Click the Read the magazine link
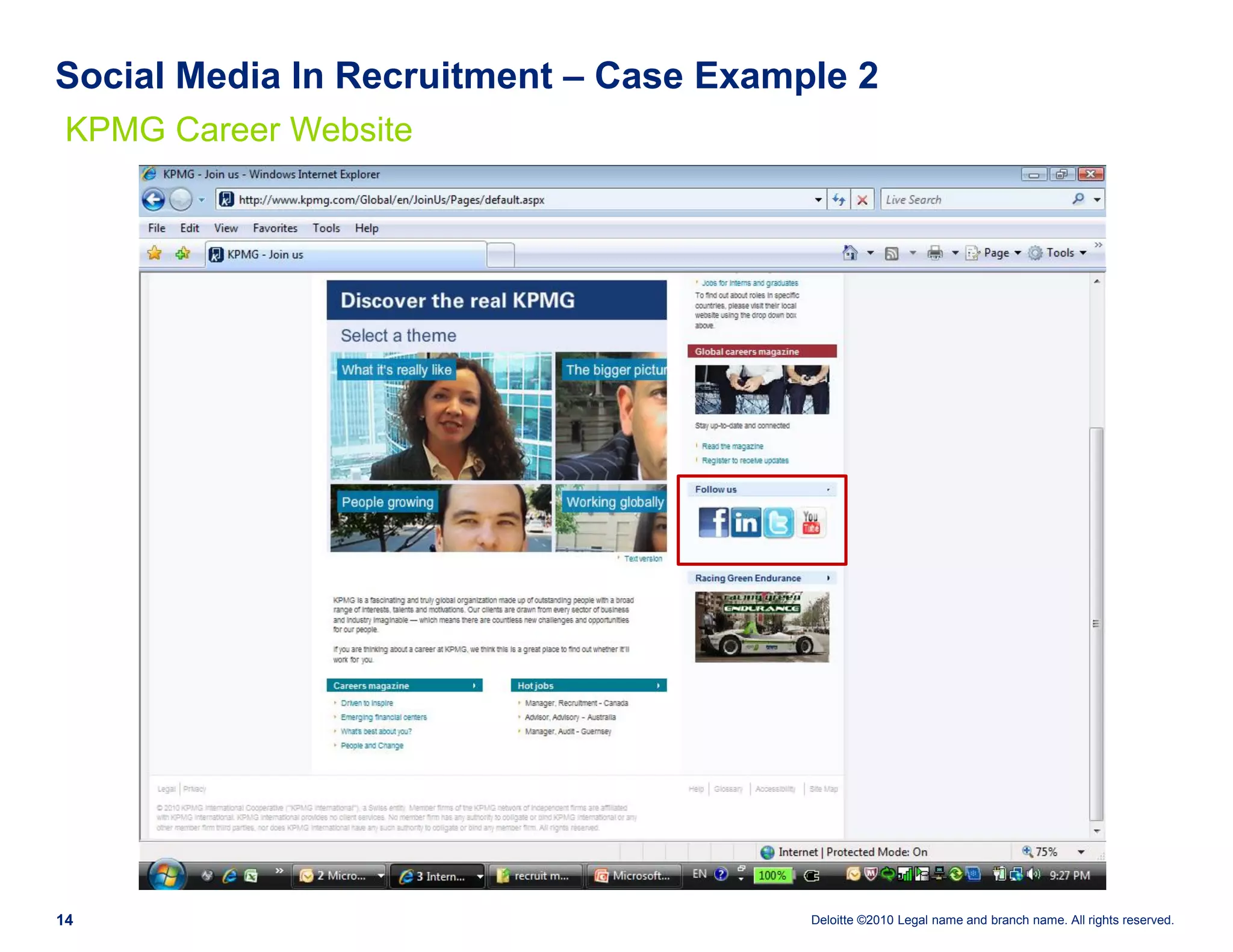 tap(732, 447)
